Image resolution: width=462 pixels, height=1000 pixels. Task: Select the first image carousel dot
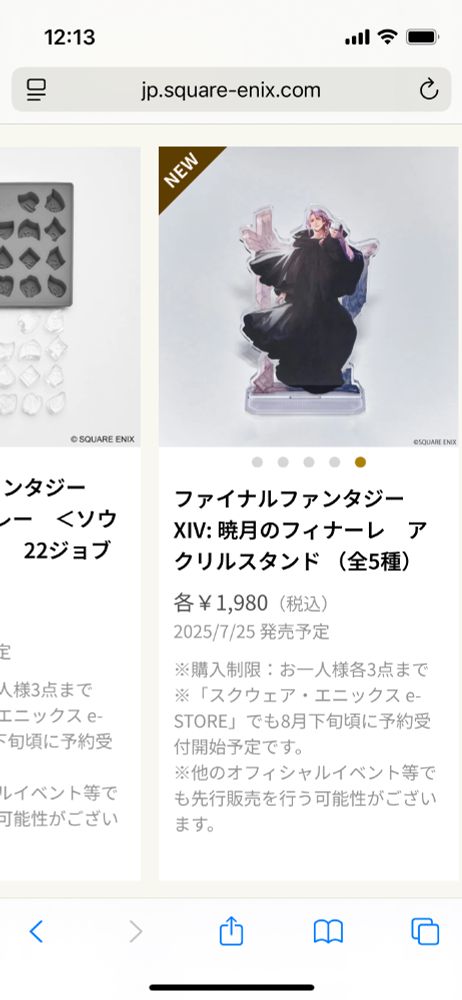tap(257, 462)
